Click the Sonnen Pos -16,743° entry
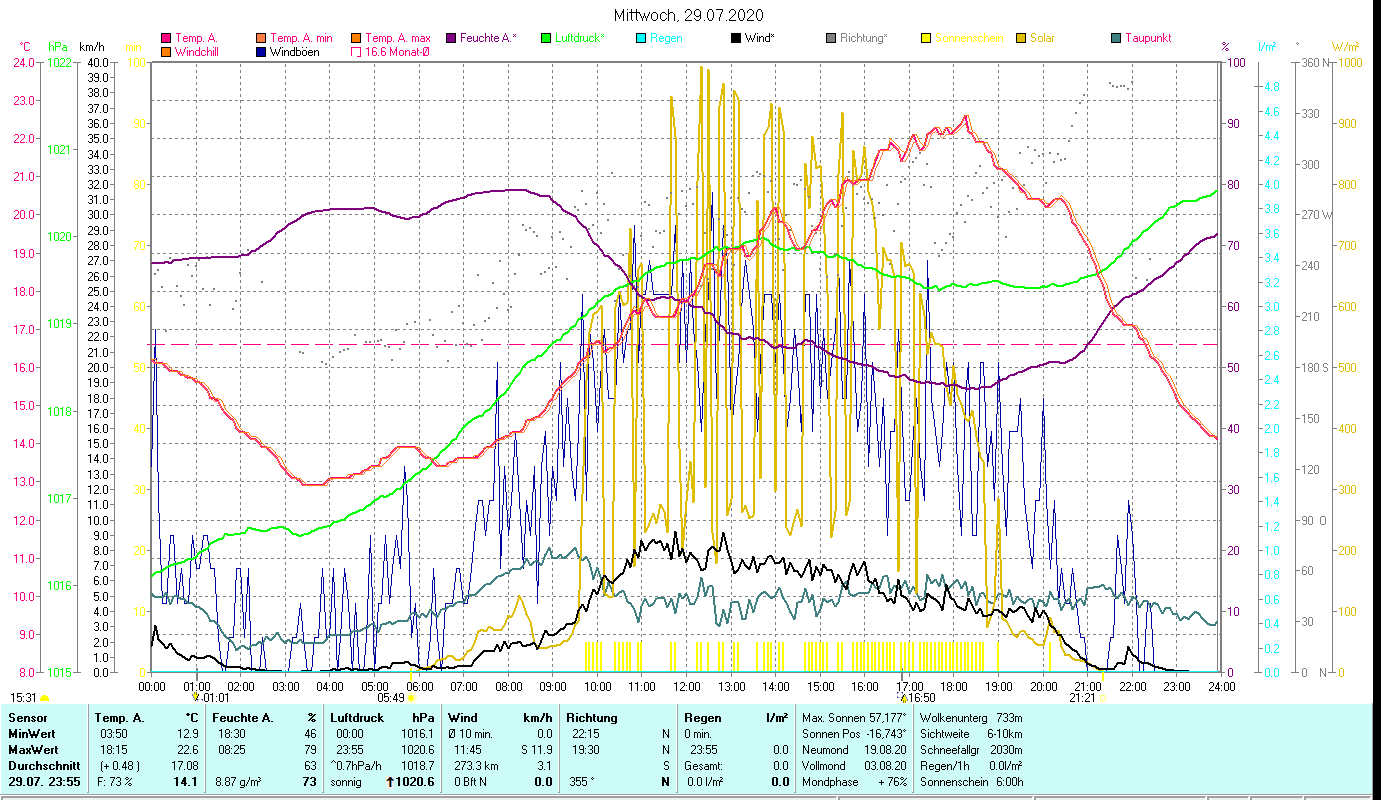Screen dimensions: 1381x800 pyautogui.click(x=855, y=734)
